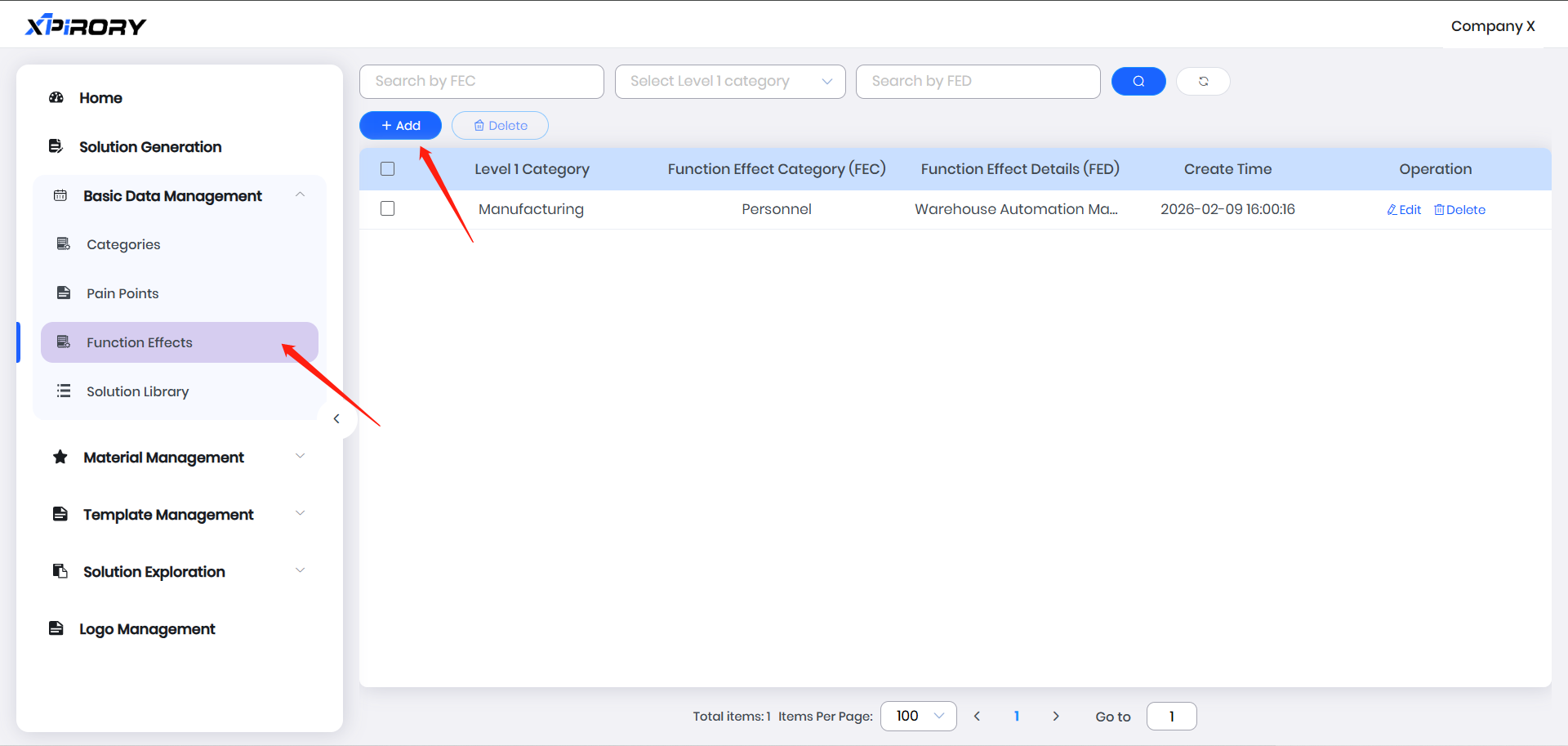Viewport: 1568px width, 746px height.
Task: Expand the Template Management section
Action: coord(300,514)
